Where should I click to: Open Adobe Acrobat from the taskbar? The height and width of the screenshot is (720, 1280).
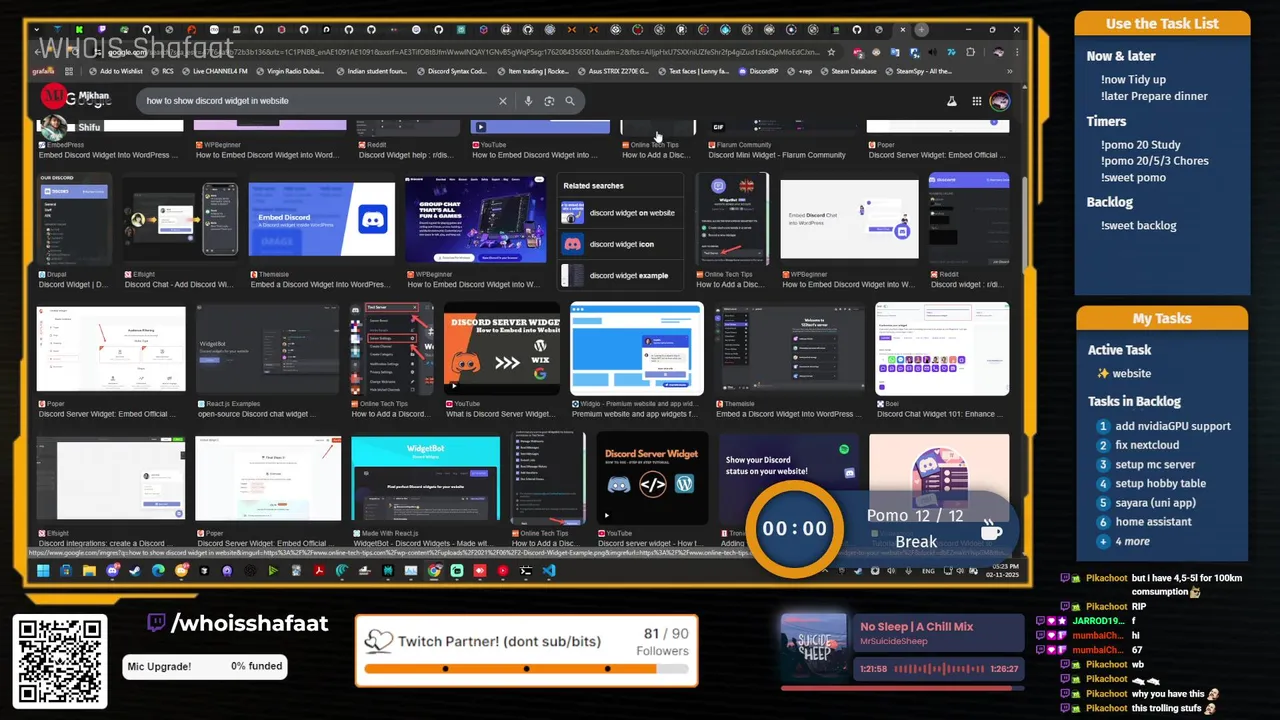pyautogui.click(x=319, y=571)
